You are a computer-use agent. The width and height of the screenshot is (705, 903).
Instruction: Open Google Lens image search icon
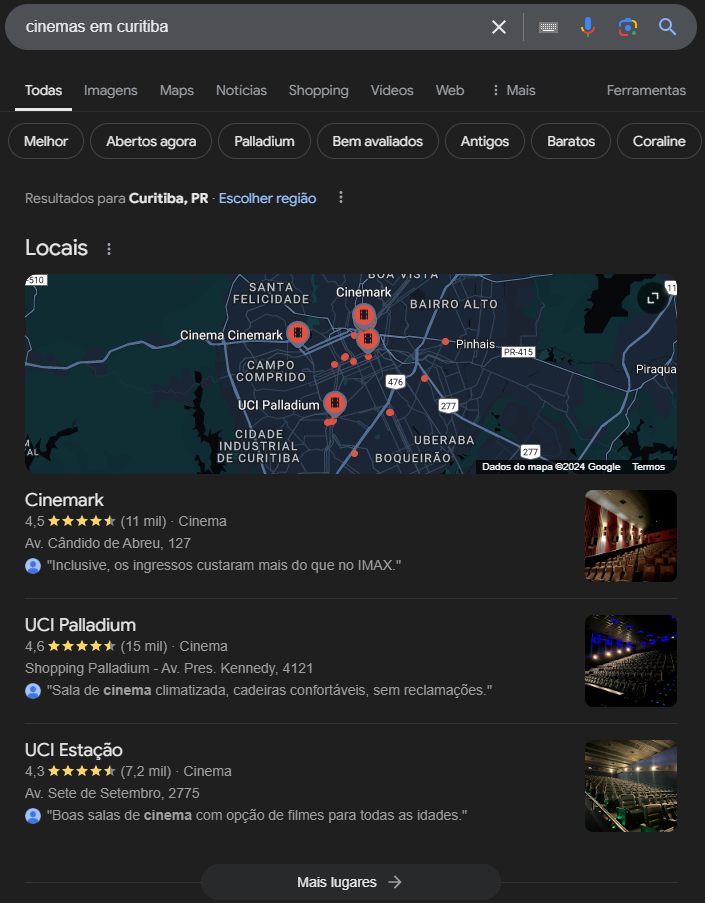tap(628, 27)
